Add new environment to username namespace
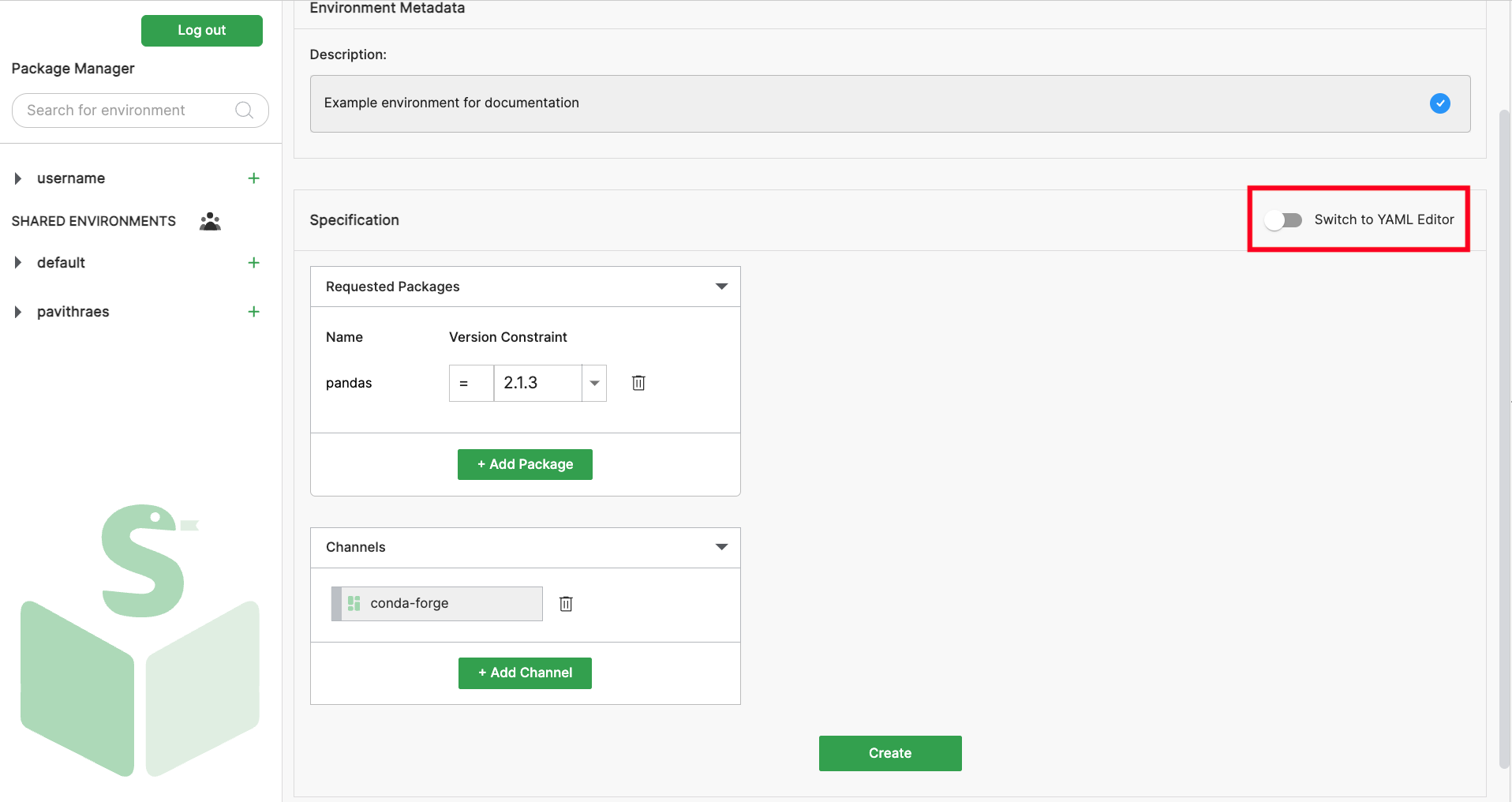 (x=253, y=178)
